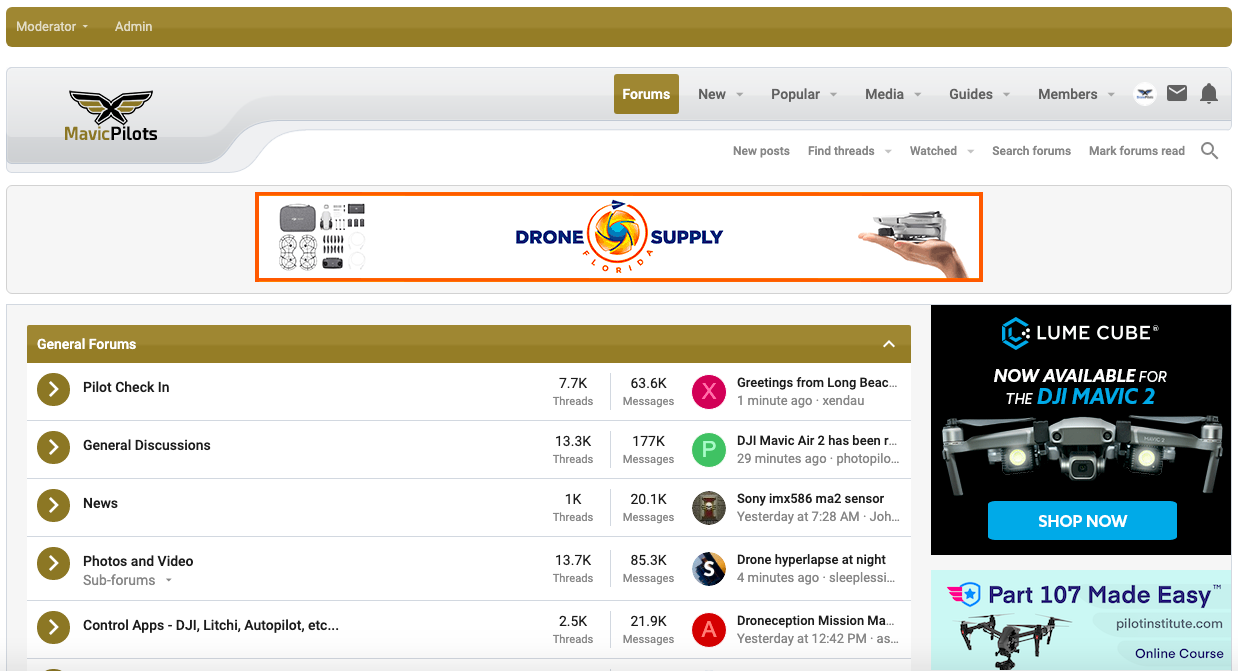Open Control Apps - DJI, Litchi, Autopilot forum
The width and height of the screenshot is (1238, 671).
click(211, 625)
